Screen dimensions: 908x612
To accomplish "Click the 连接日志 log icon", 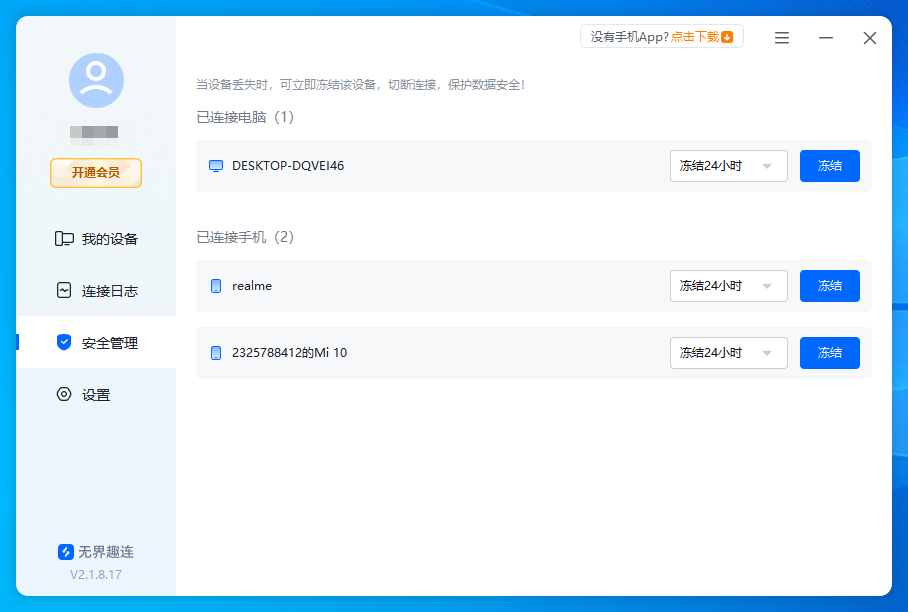I will [64, 291].
